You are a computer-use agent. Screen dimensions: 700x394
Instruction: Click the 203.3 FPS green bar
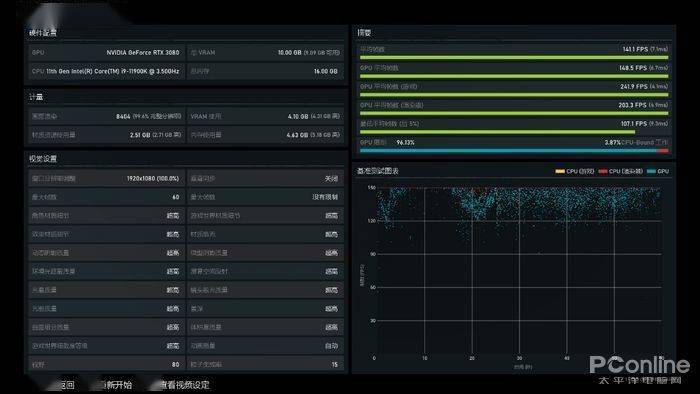[514, 113]
